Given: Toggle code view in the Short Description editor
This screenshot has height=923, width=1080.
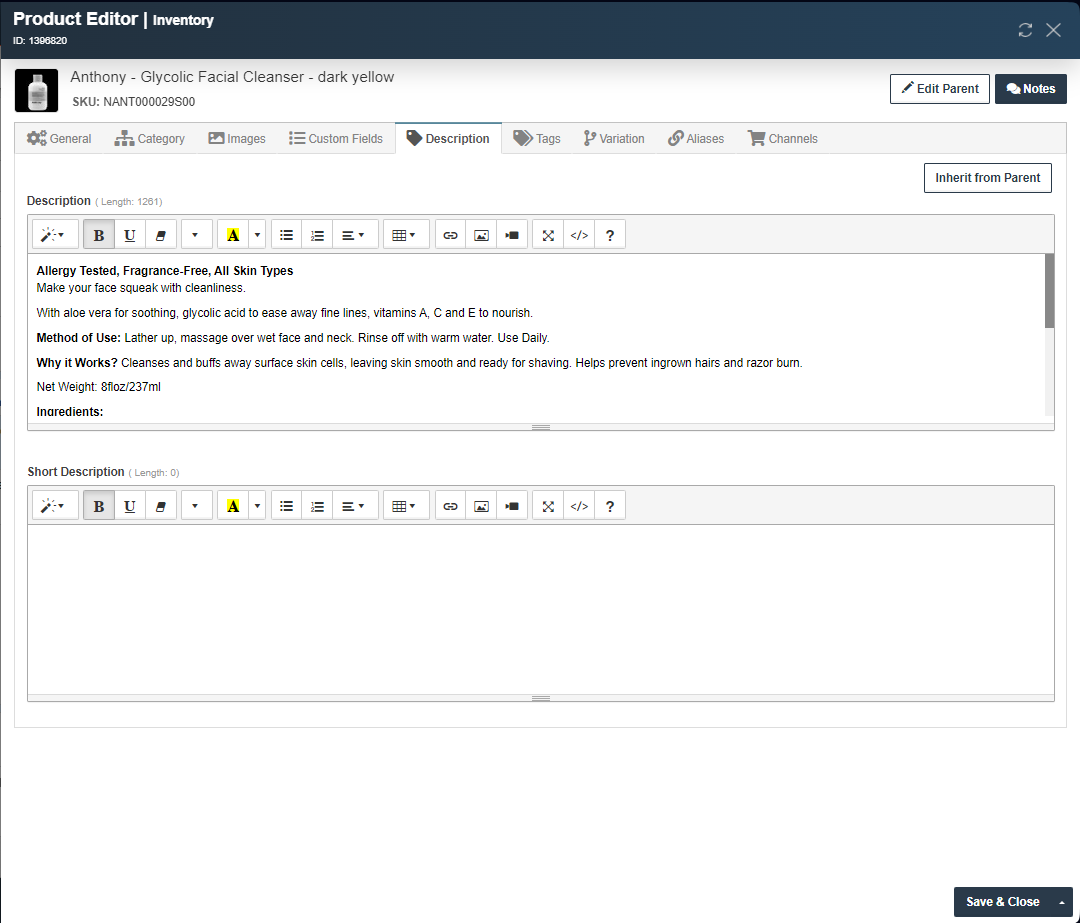Looking at the screenshot, I should pyautogui.click(x=579, y=506).
